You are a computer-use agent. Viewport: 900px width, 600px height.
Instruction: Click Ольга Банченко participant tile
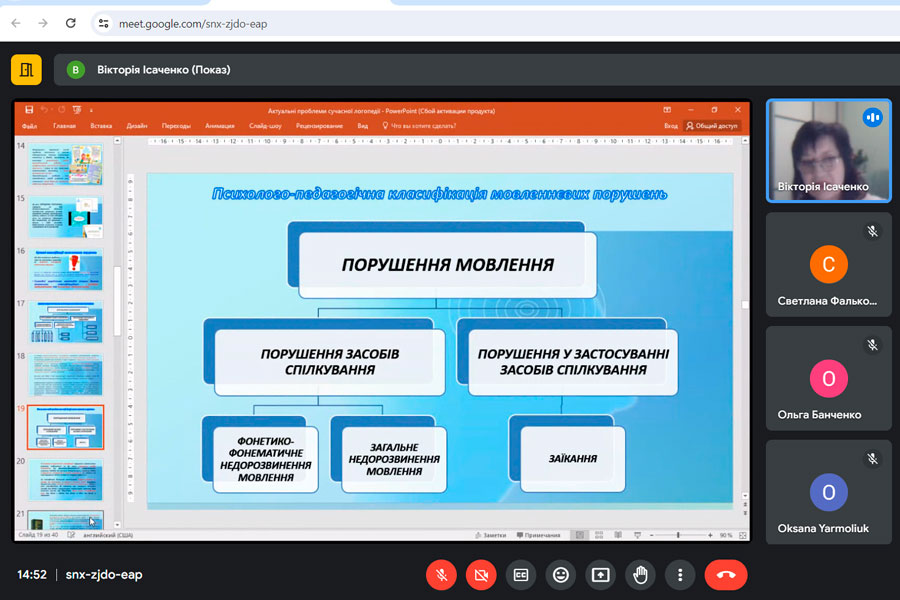[828, 378]
